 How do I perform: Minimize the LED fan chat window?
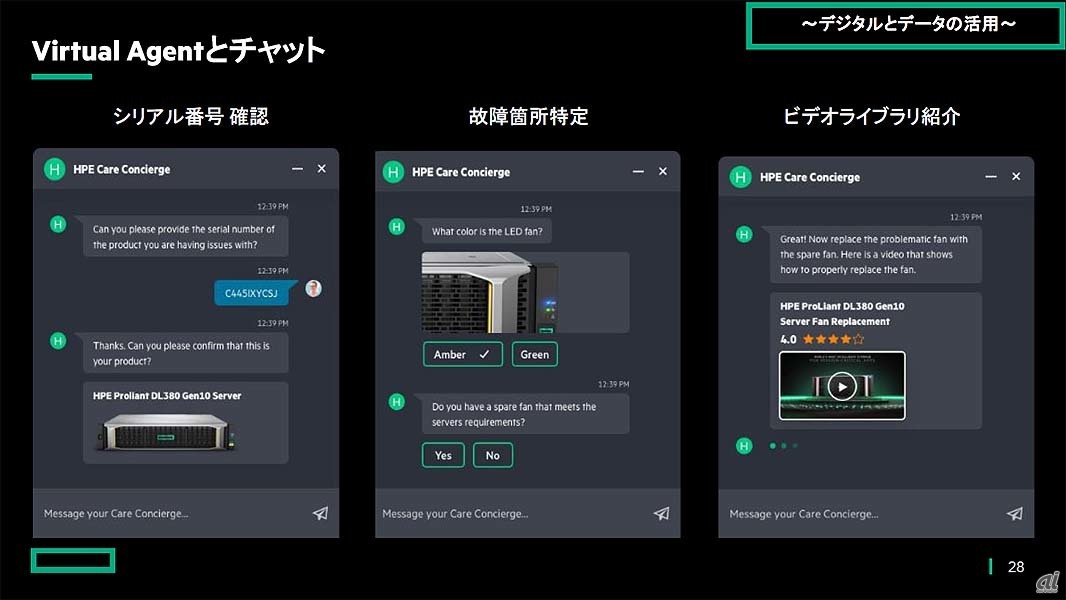tap(638, 171)
